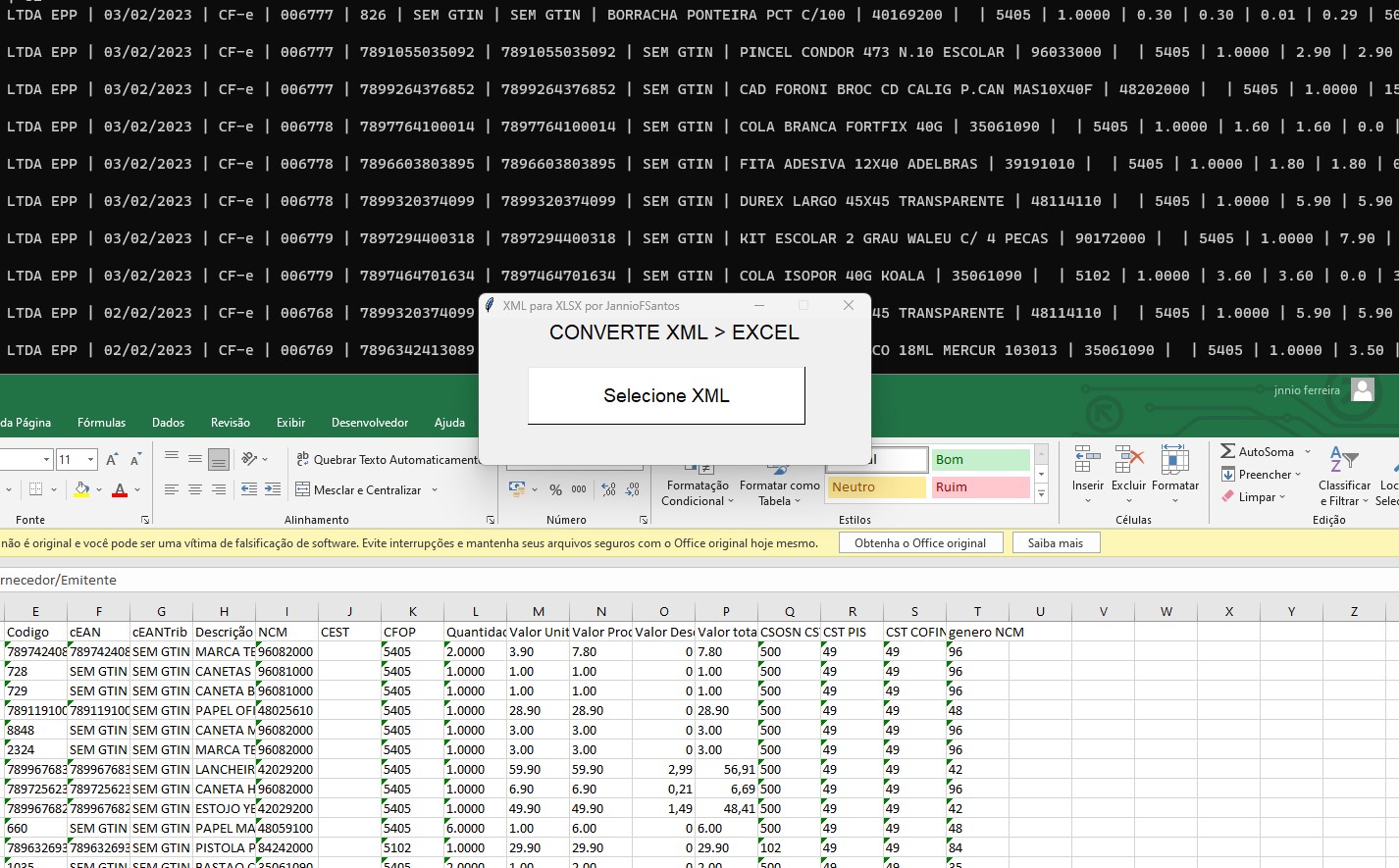Viewport: 1399px width, 868px height.
Task: Click the Excluir cells icon
Action: pos(1128,457)
